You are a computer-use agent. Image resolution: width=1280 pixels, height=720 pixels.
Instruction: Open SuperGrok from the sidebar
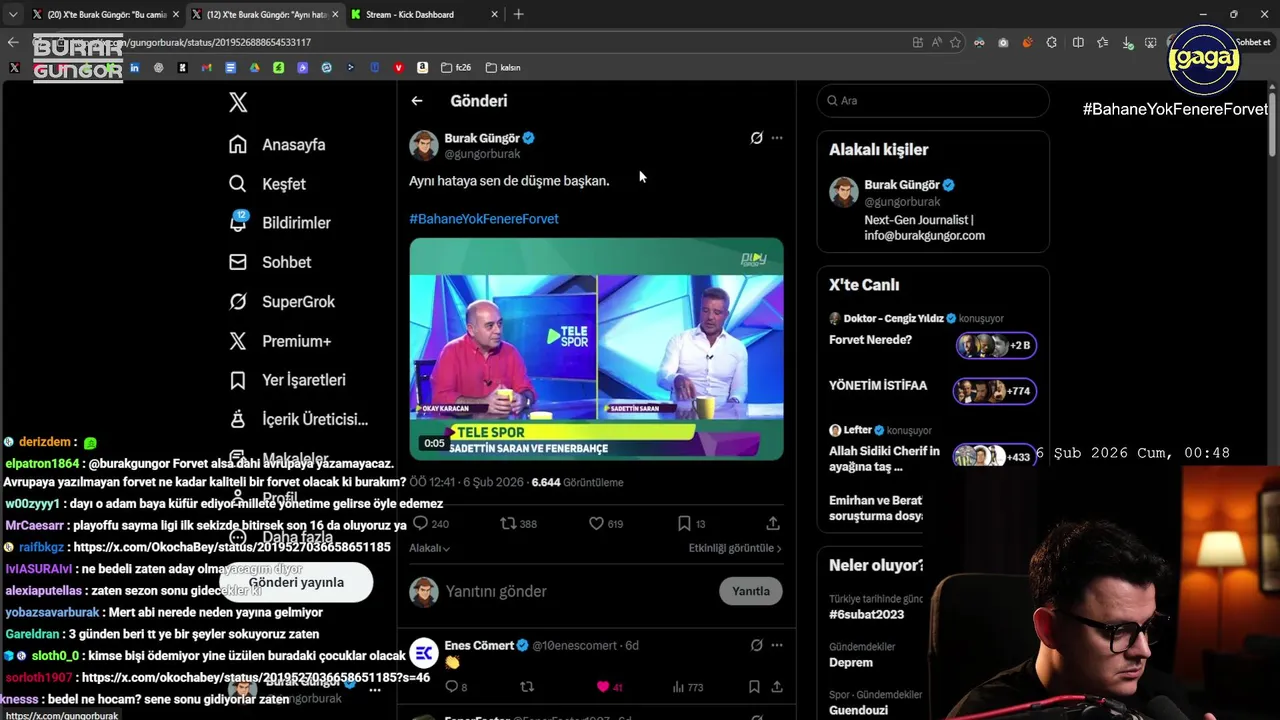tap(282, 301)
